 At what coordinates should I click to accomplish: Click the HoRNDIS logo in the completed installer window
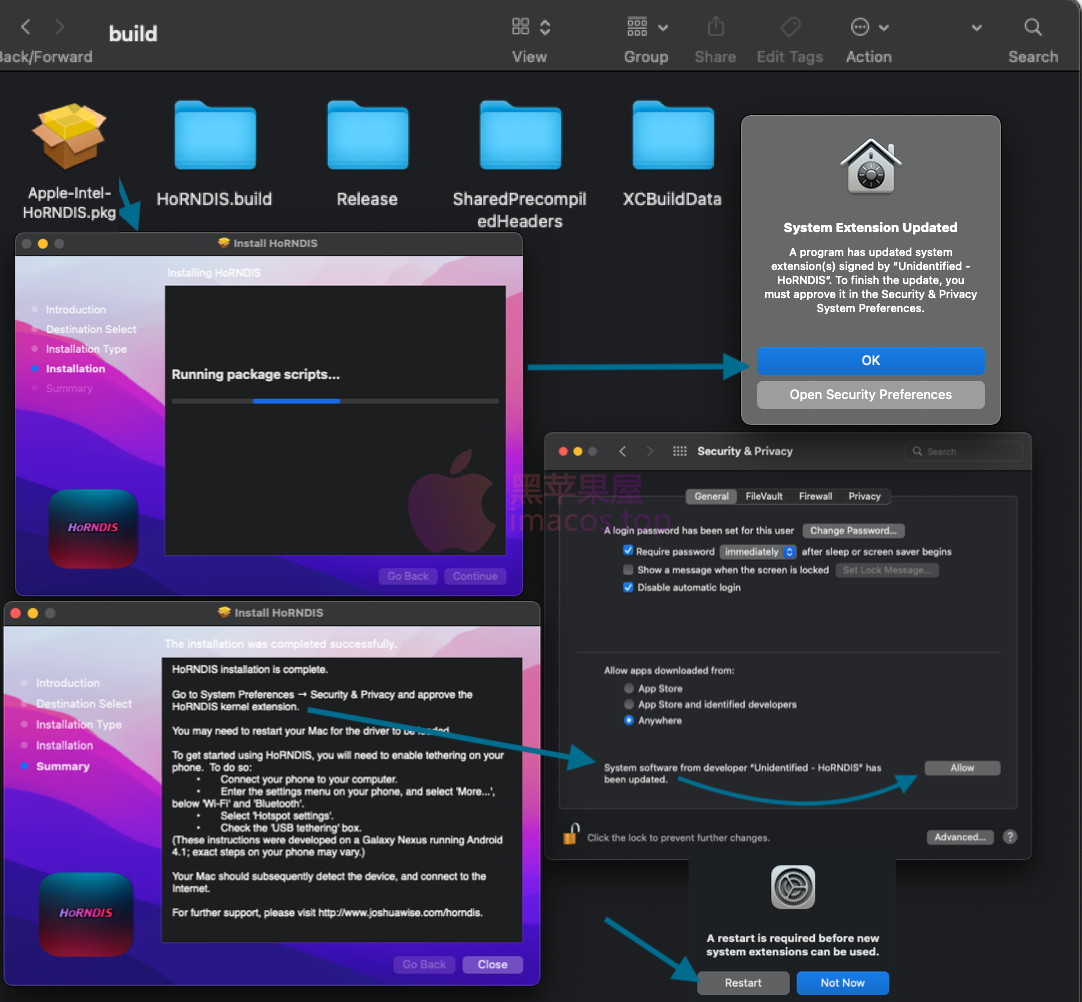86,914
